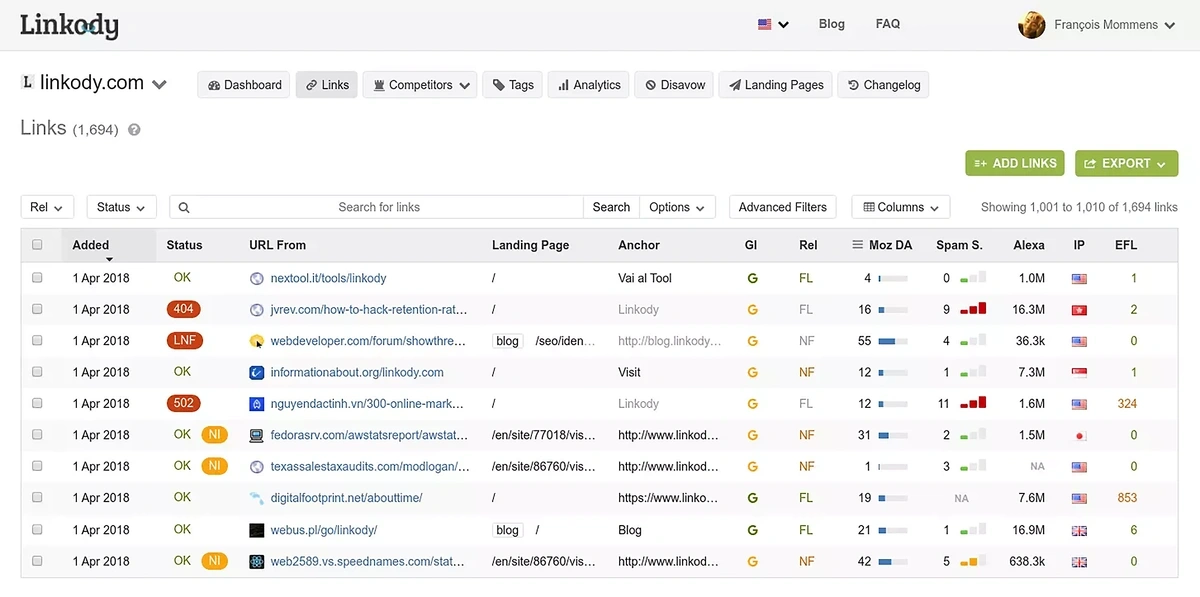Open the Rel filter dropdown

(47, 207)
